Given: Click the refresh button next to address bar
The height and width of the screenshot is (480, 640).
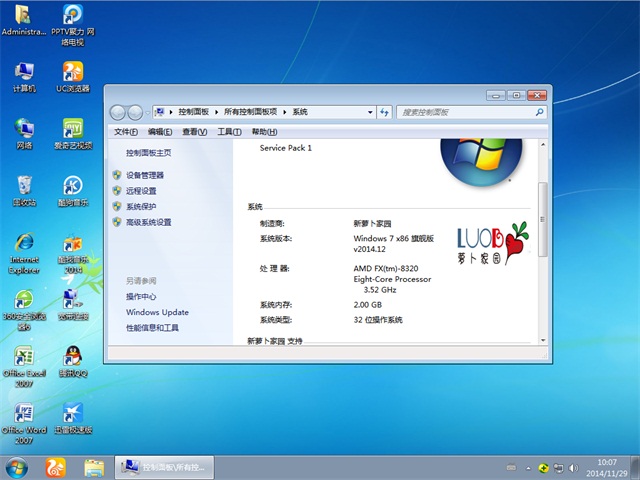Looking at the screenshot, I should pos(384,112).
